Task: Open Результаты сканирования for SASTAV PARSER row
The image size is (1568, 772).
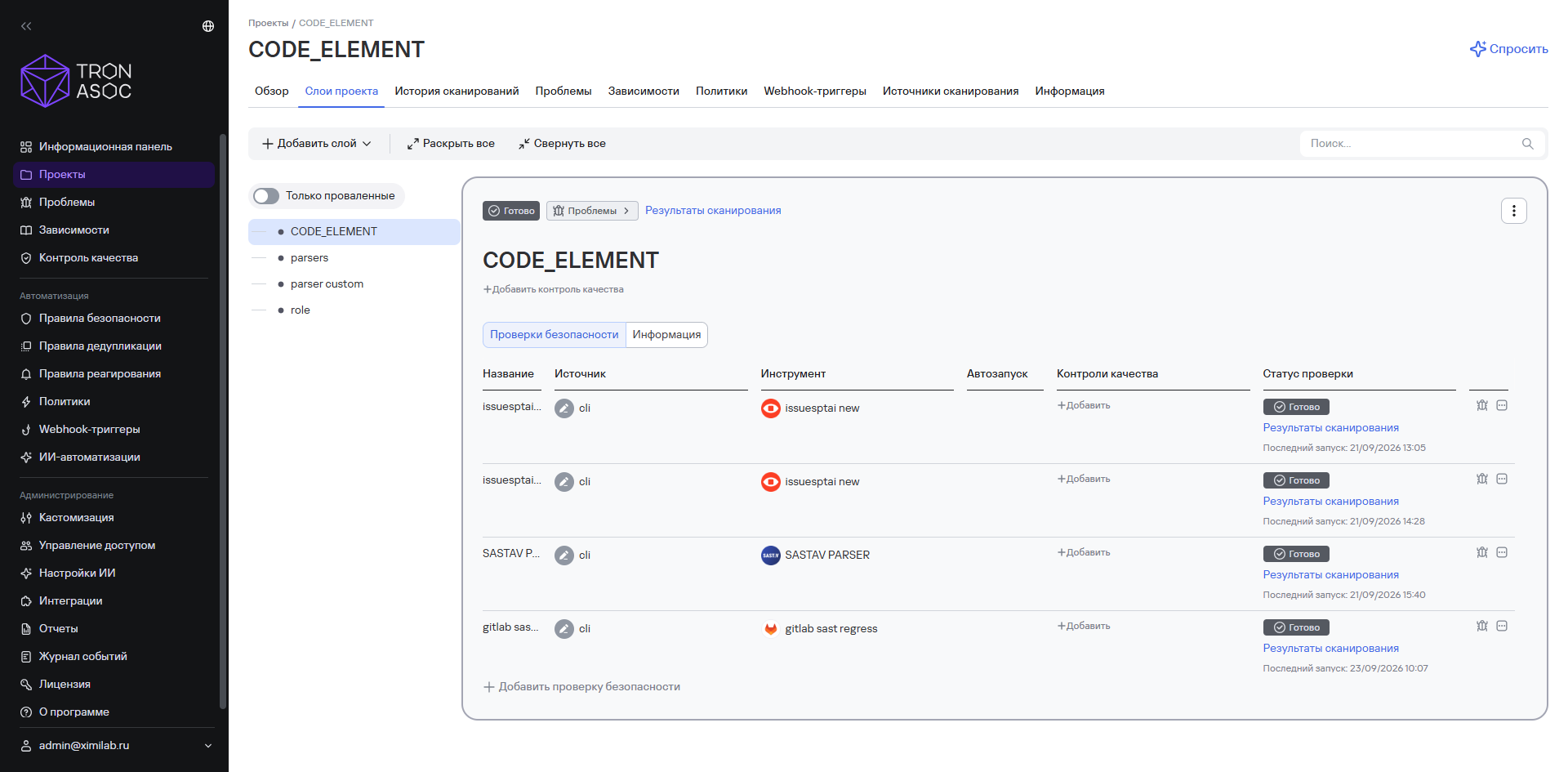Action: pyautogui.click(x=1330, y=575)
